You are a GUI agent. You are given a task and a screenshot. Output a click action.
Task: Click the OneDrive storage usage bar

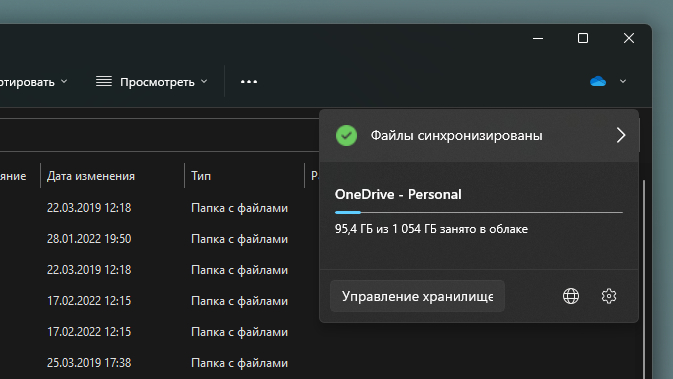[x=479, y=212]
